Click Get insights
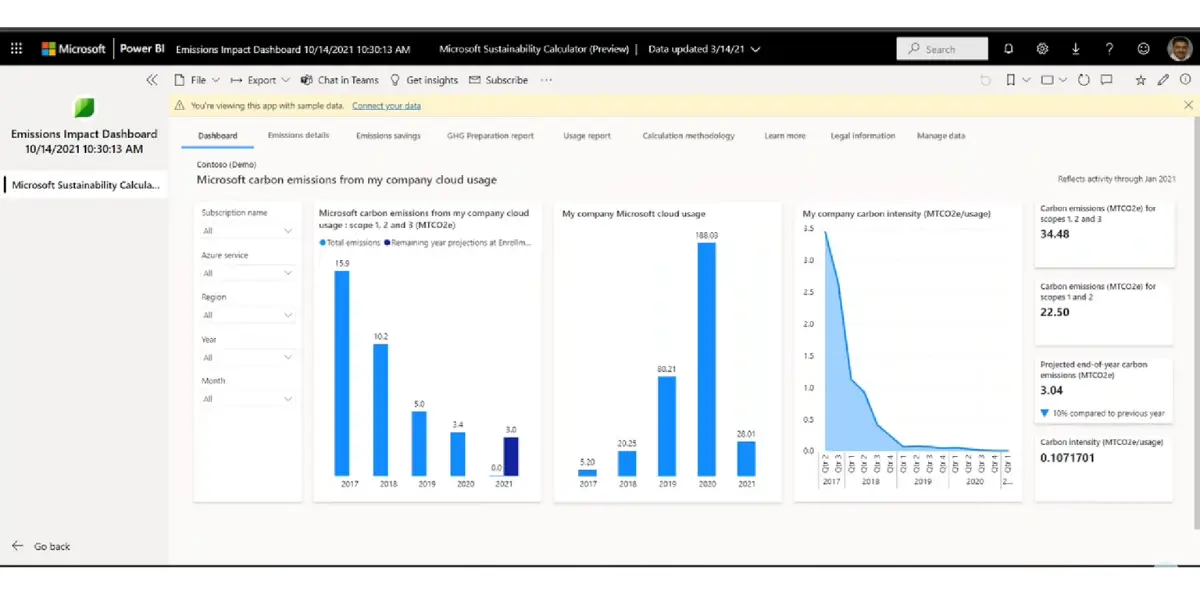 [x=424, y=80]
